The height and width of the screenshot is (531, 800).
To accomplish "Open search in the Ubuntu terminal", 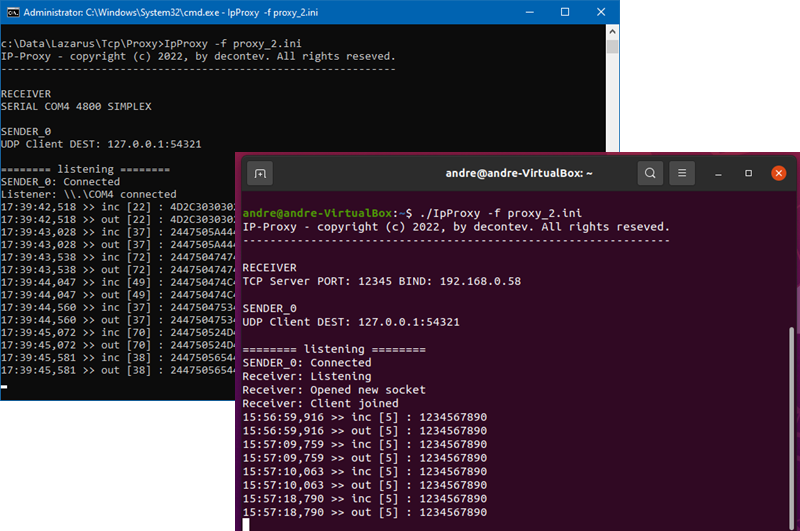I will (x=650, y=173).
